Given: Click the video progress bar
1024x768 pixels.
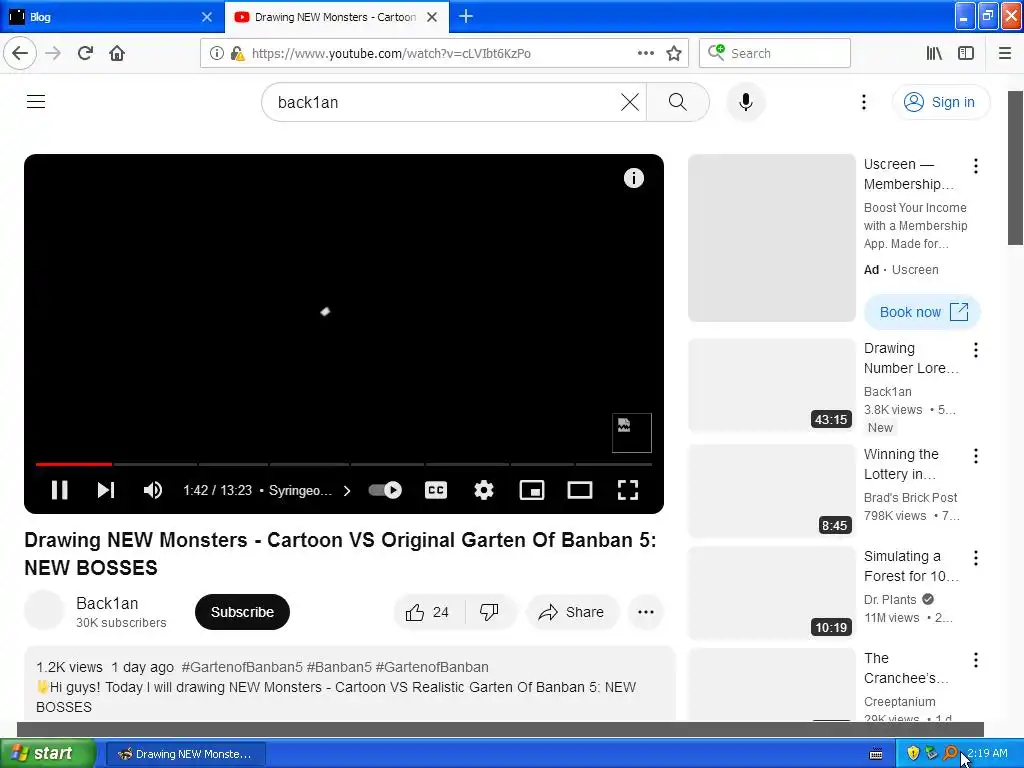Looking at the screenshot, I should (344, 464).
